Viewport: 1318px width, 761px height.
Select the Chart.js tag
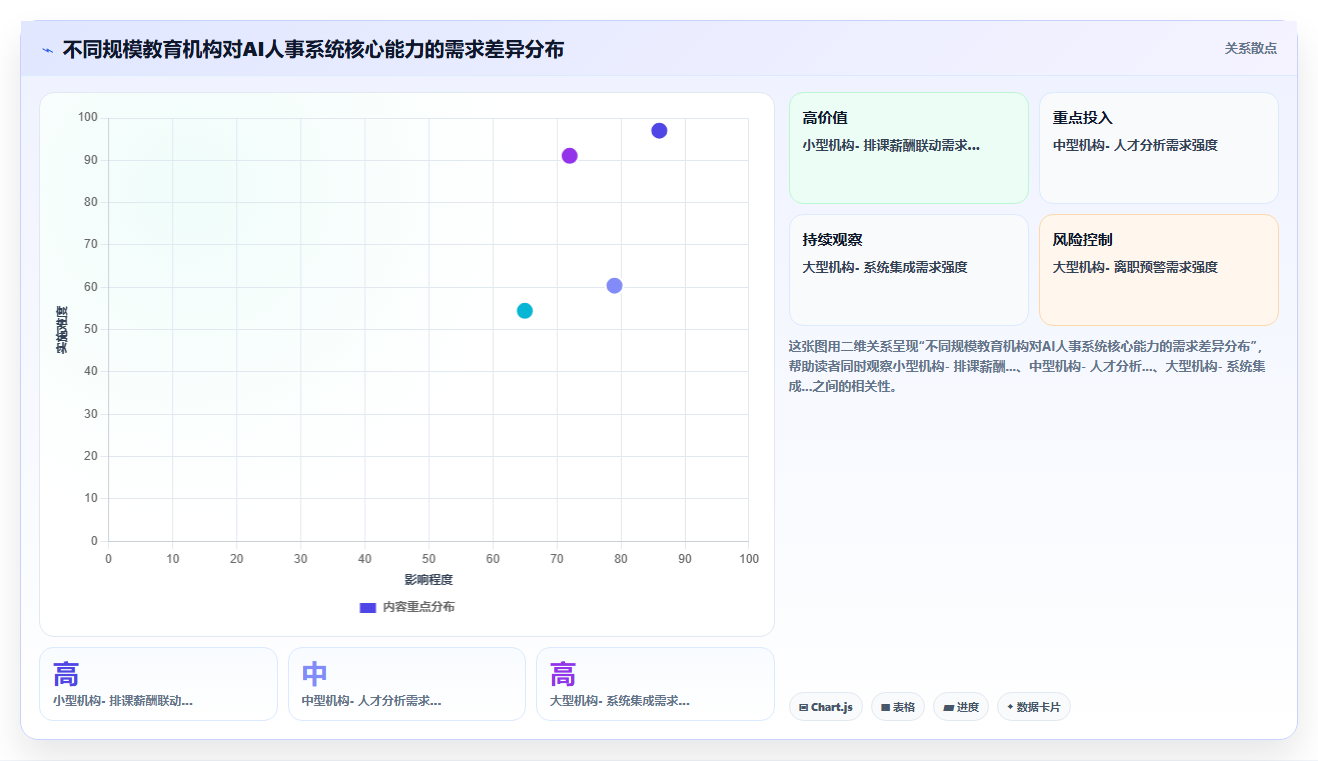click(x=826, y=707)
